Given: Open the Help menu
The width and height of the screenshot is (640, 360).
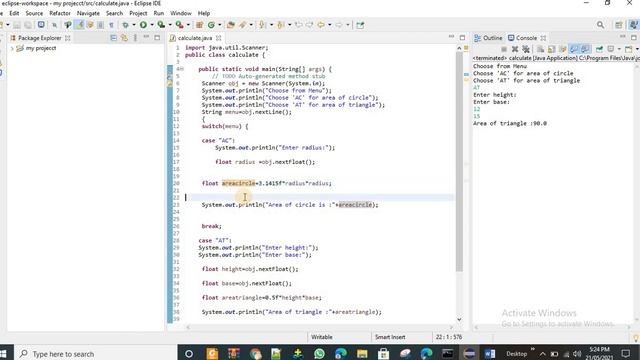Looking at the screenshot, I should point(204,13).
